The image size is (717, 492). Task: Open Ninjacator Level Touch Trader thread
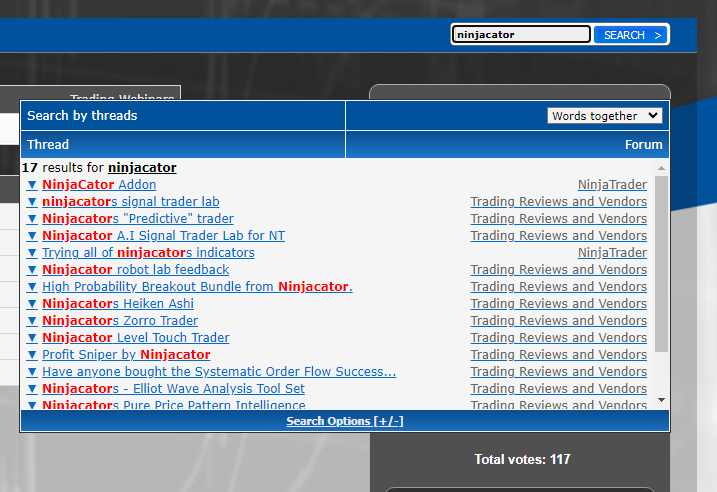pos(136,337)
